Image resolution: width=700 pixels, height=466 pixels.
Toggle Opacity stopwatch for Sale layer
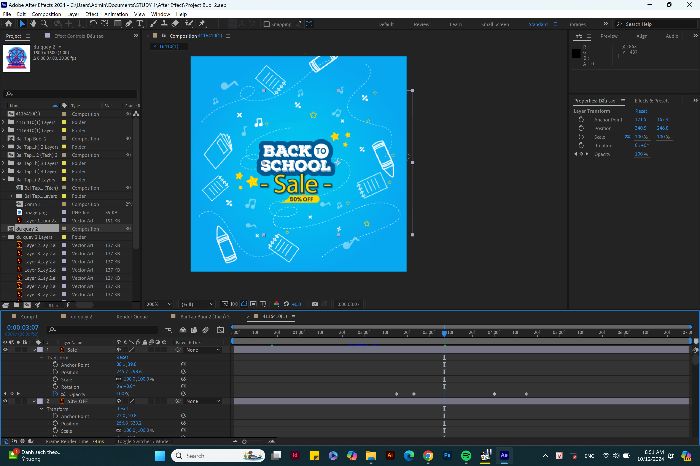pos(55,394)
